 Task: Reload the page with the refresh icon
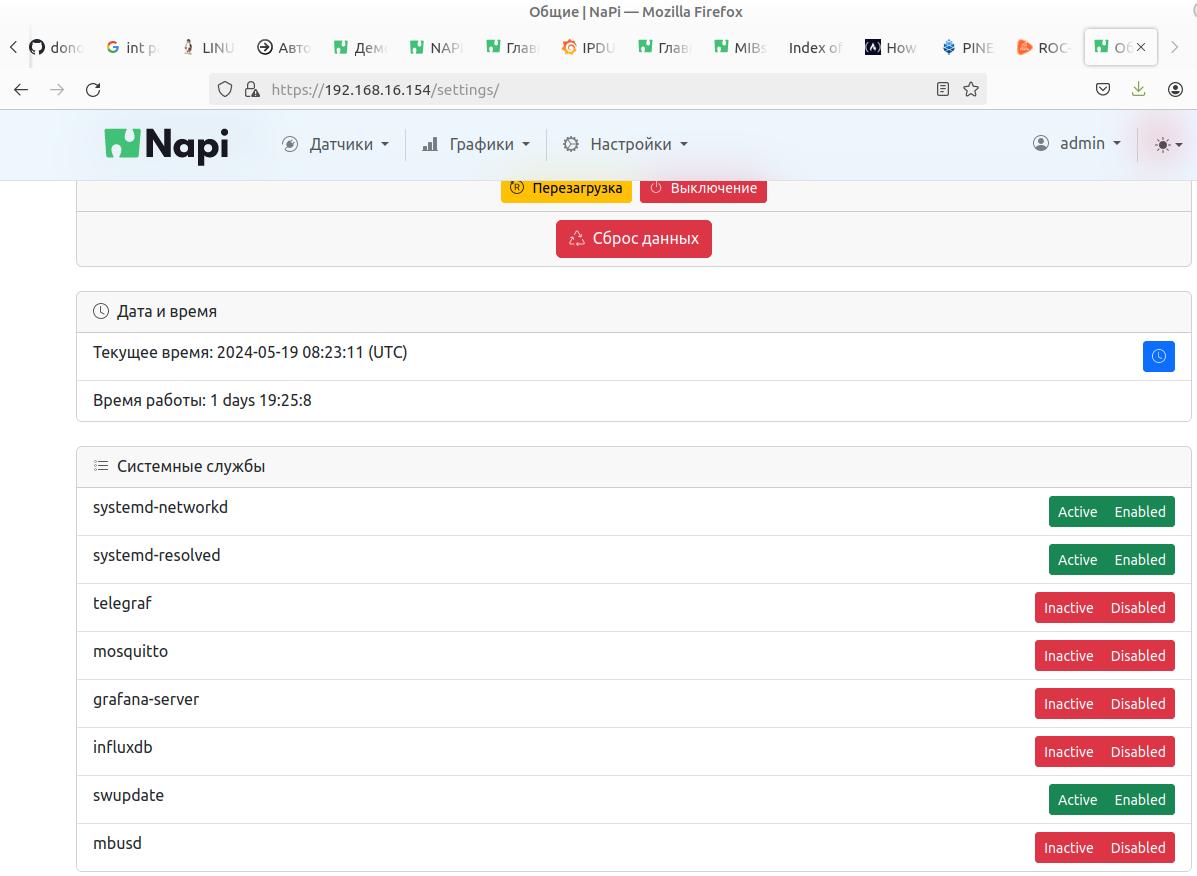(x=93, y=89)
